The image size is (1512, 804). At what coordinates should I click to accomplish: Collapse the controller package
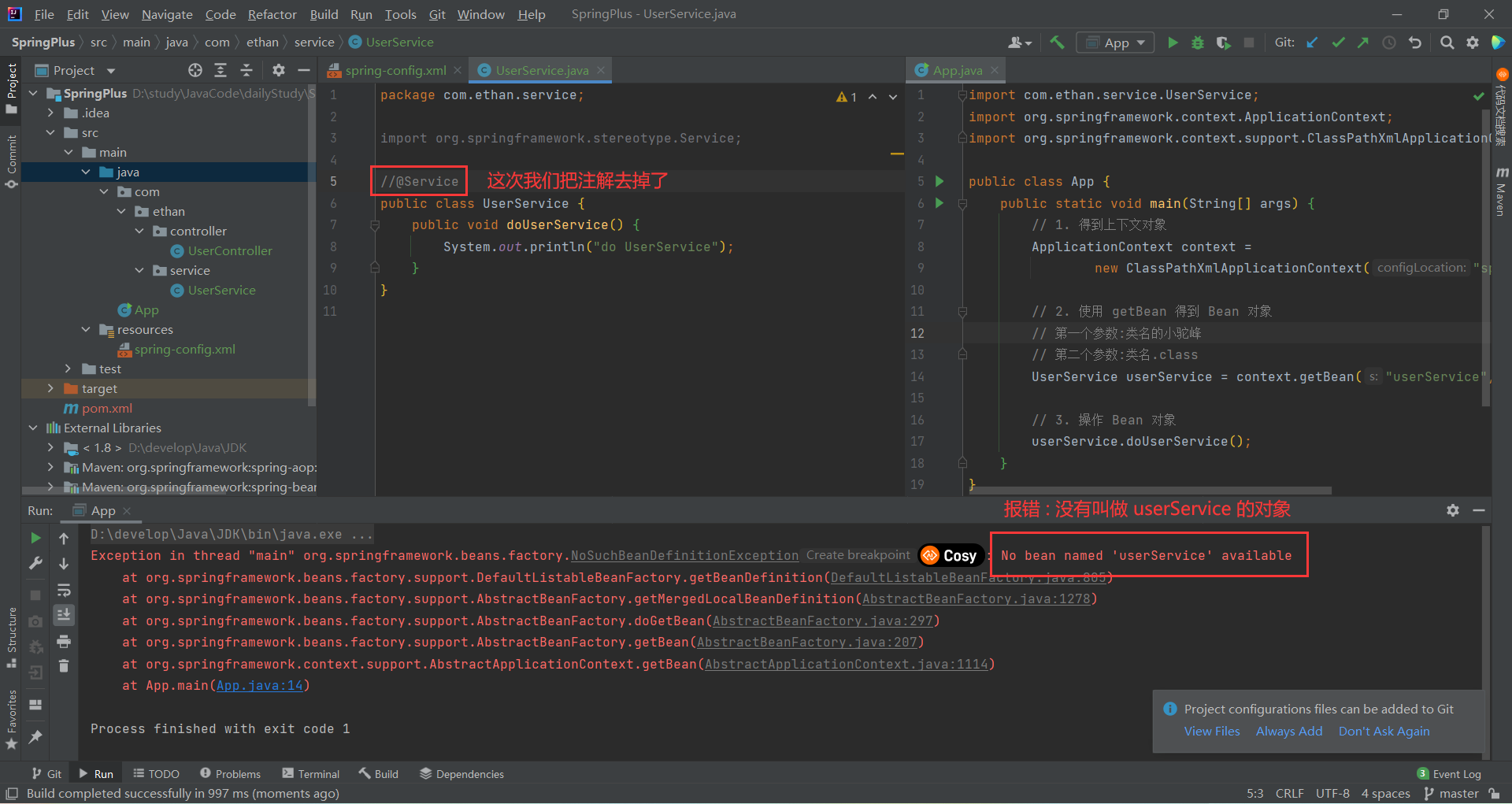click(139, 231)
